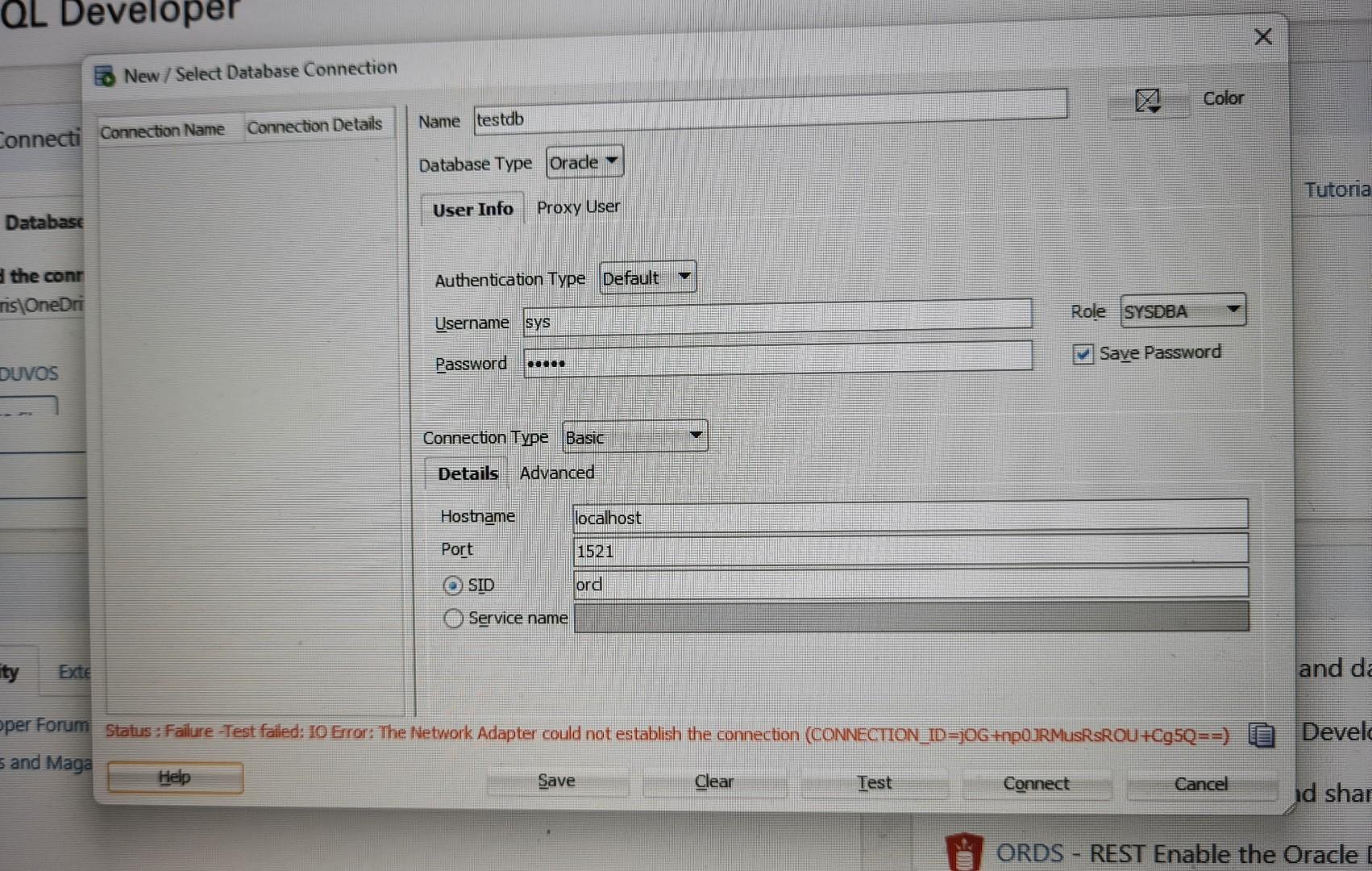Click the Test button
The width and height of the screenshot is (1372, 871).
[x=874, y=781]
